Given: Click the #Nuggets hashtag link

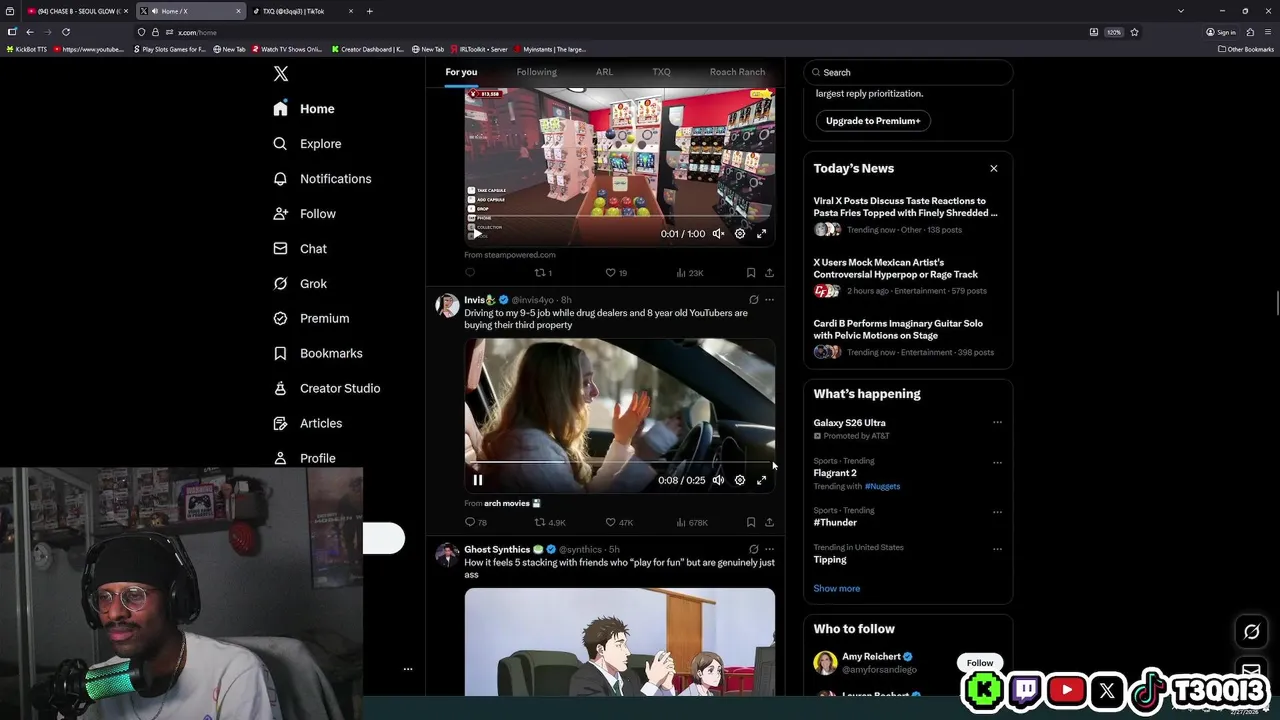Looking at the screenshot, I should (882, 486).
